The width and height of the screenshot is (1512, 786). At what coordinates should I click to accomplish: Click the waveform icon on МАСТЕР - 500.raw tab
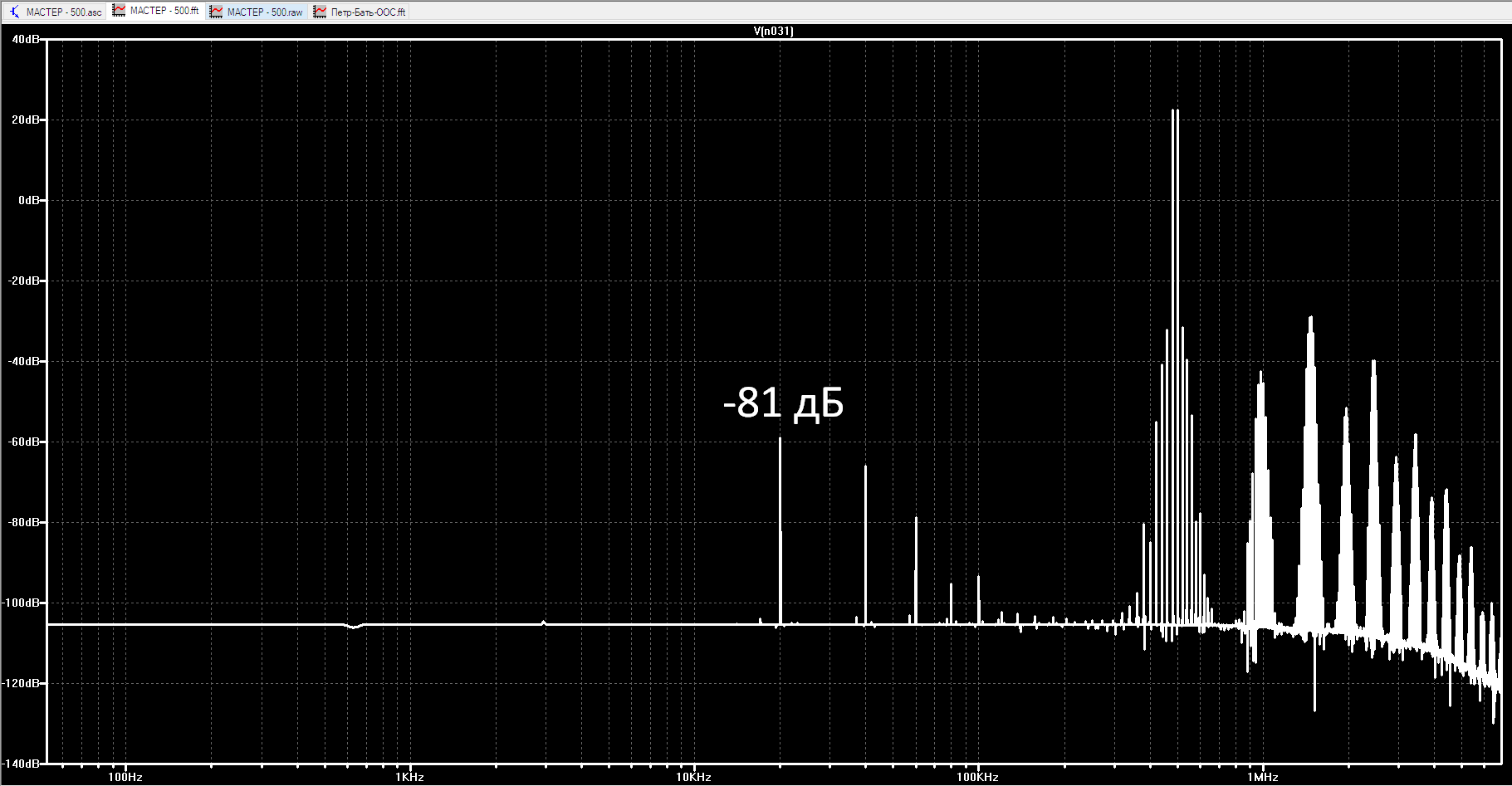216,12
